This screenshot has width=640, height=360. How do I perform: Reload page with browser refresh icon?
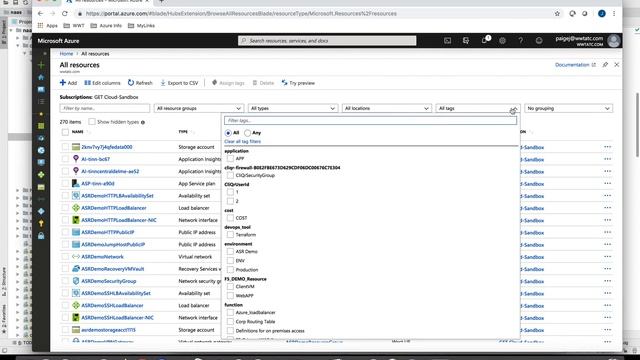pos(65,13)
